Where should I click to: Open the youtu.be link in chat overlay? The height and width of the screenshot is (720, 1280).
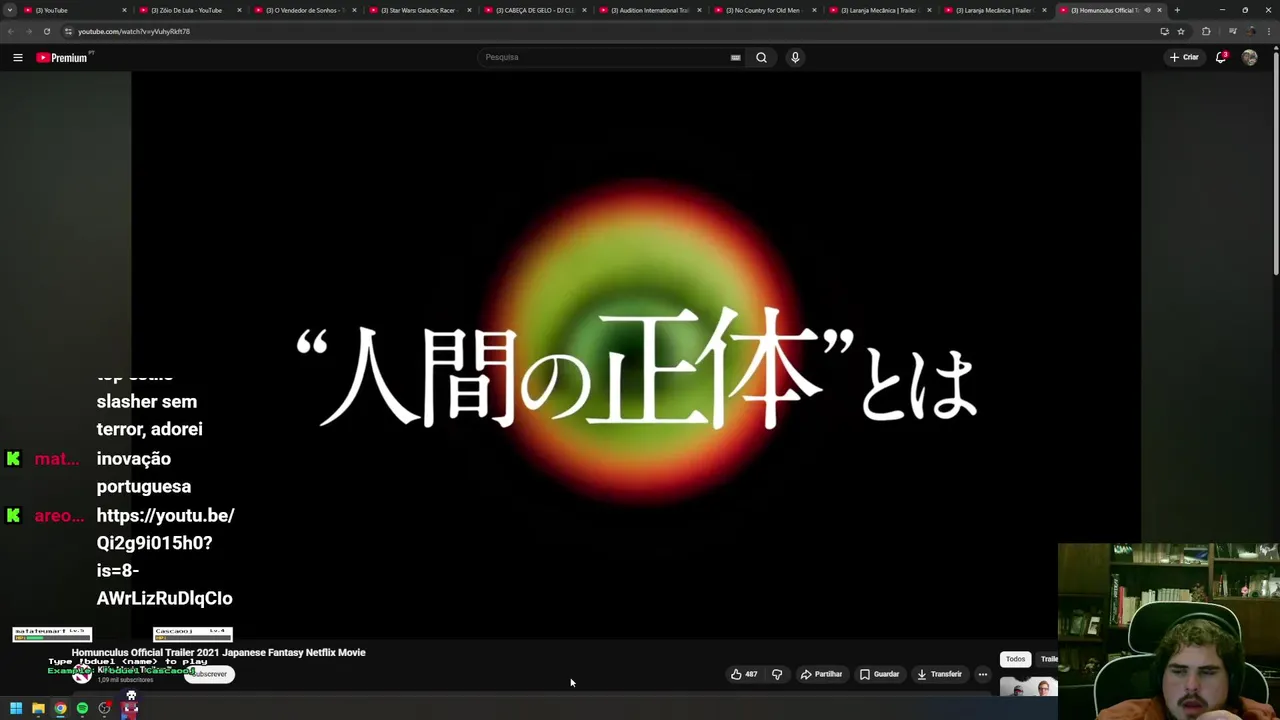click(165, 557)
